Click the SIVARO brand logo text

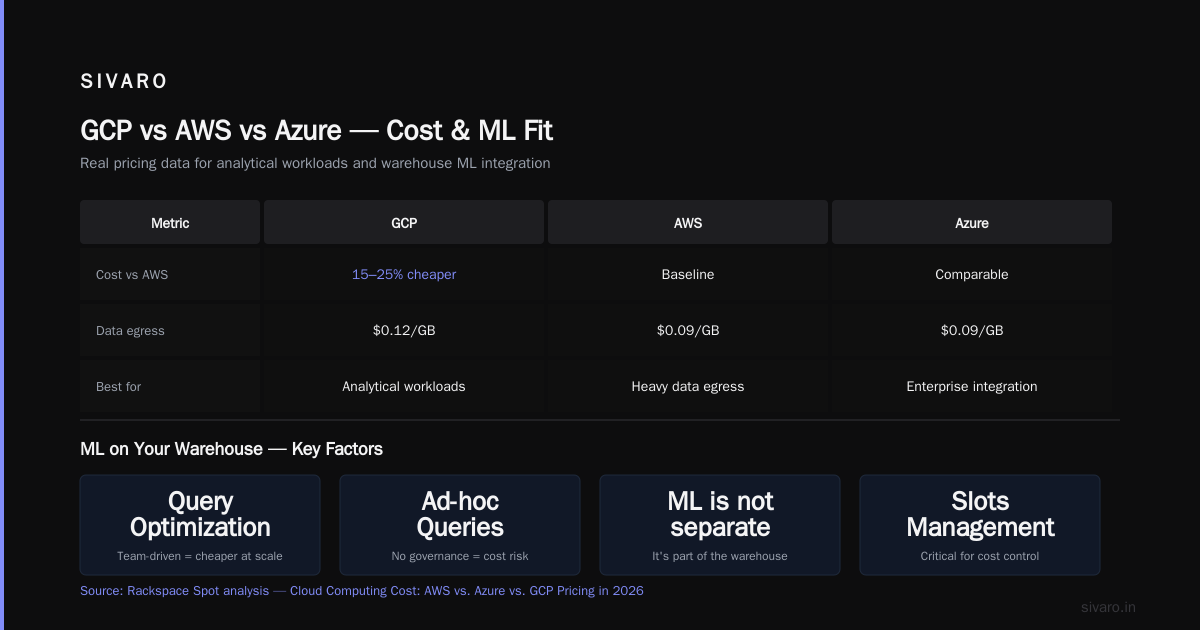pos(124,82)
